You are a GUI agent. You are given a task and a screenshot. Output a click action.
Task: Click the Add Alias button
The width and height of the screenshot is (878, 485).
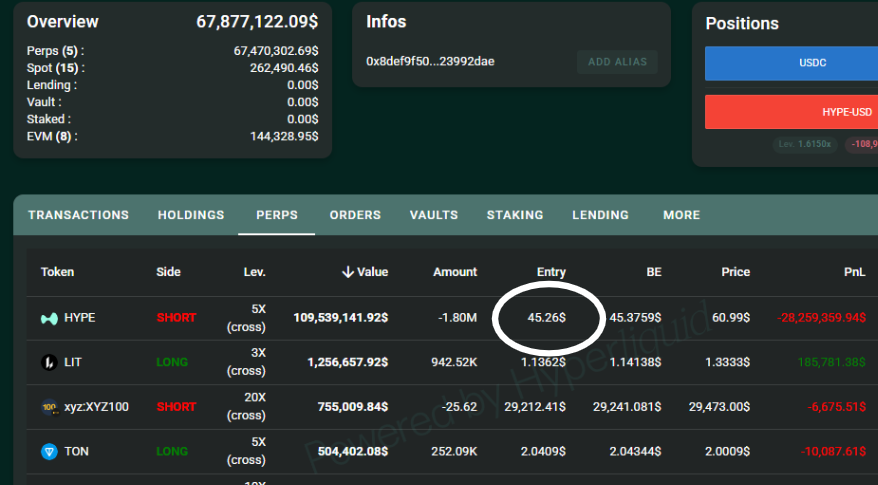(617, 62)
